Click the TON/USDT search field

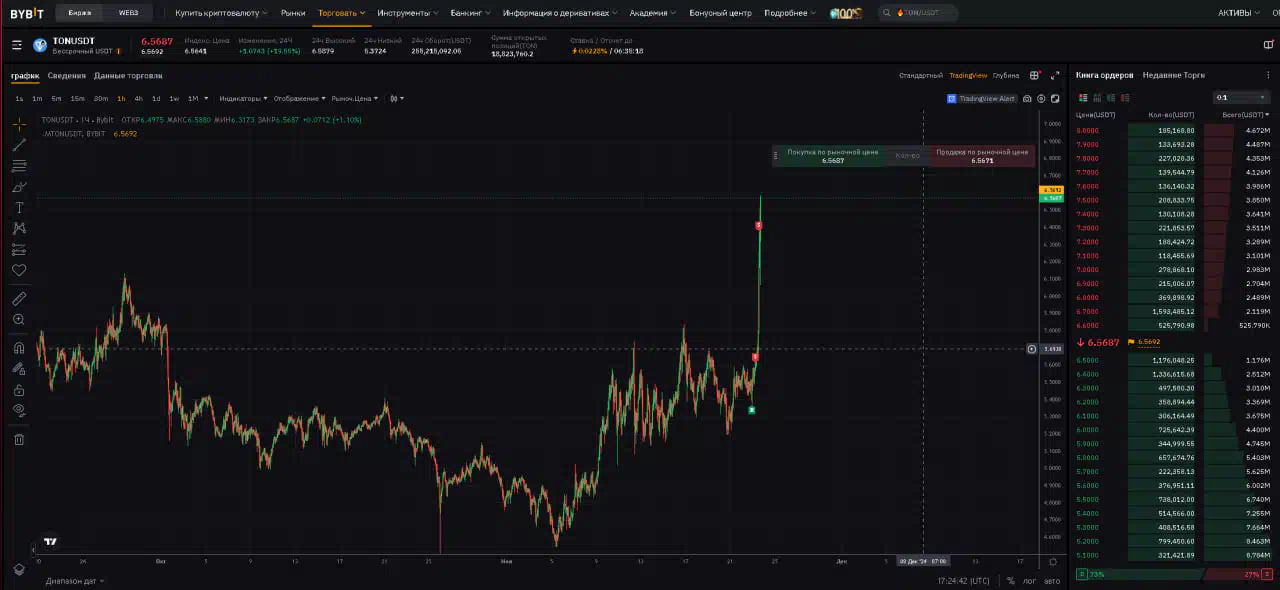tap(918, 13)
